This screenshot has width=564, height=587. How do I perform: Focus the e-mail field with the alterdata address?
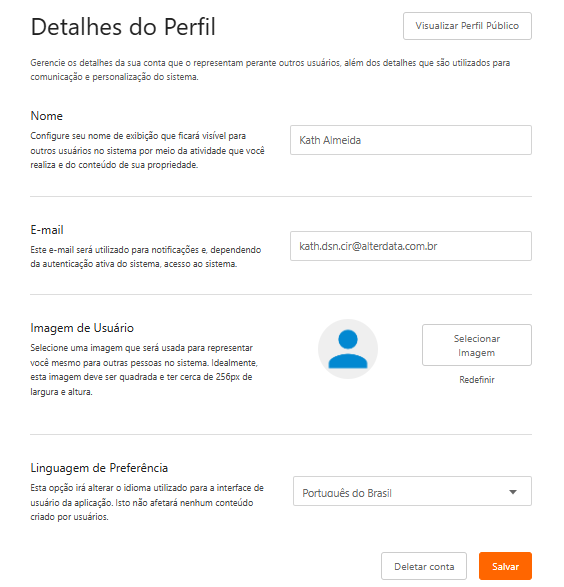411,246
